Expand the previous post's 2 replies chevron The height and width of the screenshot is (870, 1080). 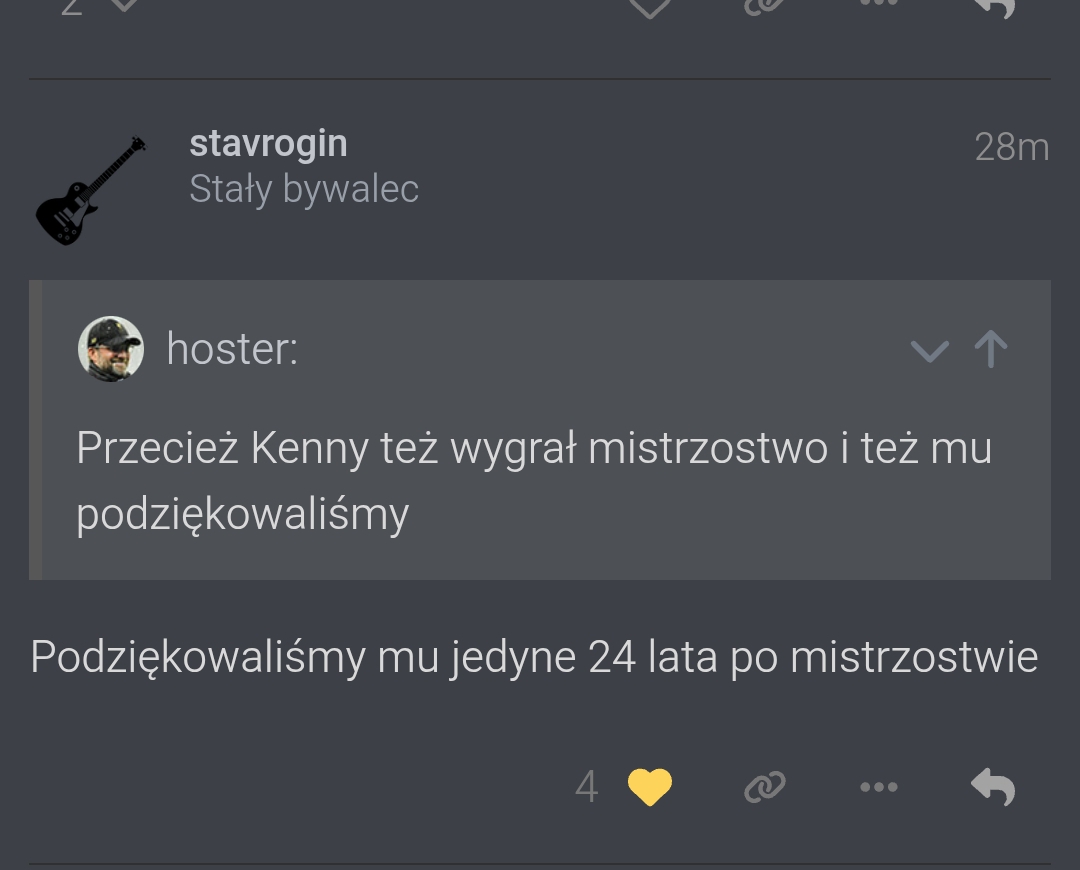pos(123,5)
